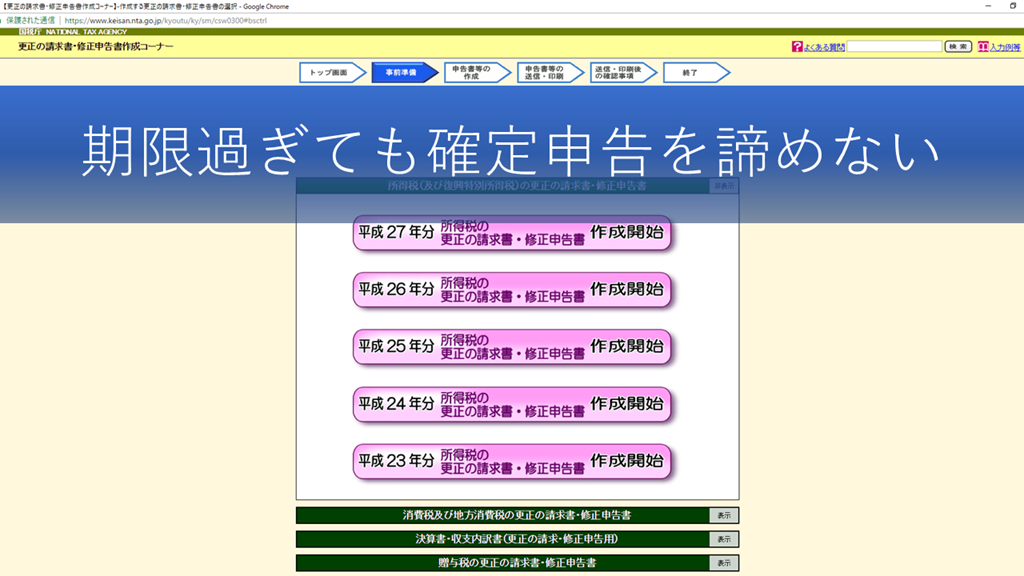
Task: Open the 入力例等 link
Action: [1005, 47]
